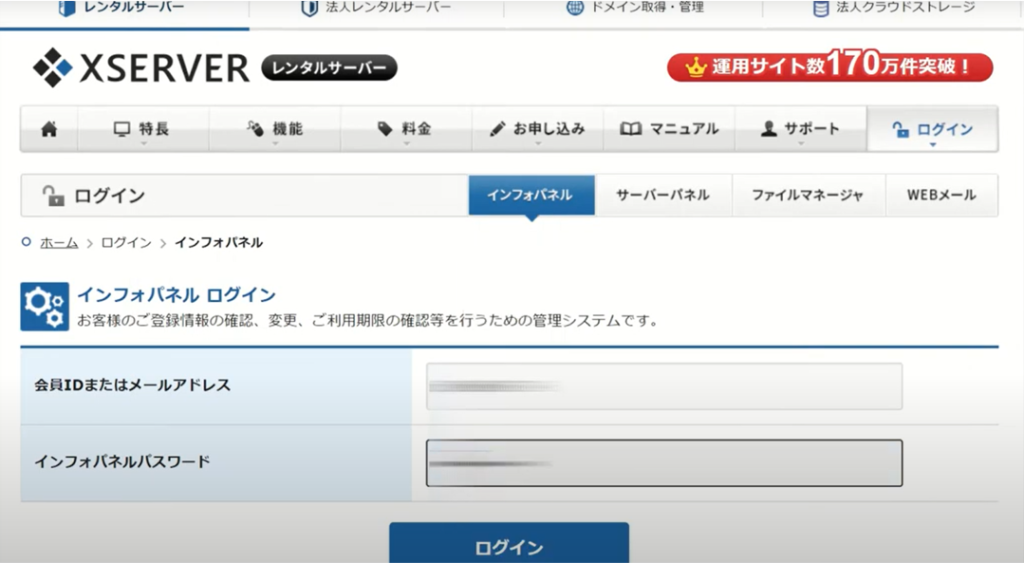Click the ログイン breadcrumb text
1024x563 pixels.
click(x=126, y=243)
